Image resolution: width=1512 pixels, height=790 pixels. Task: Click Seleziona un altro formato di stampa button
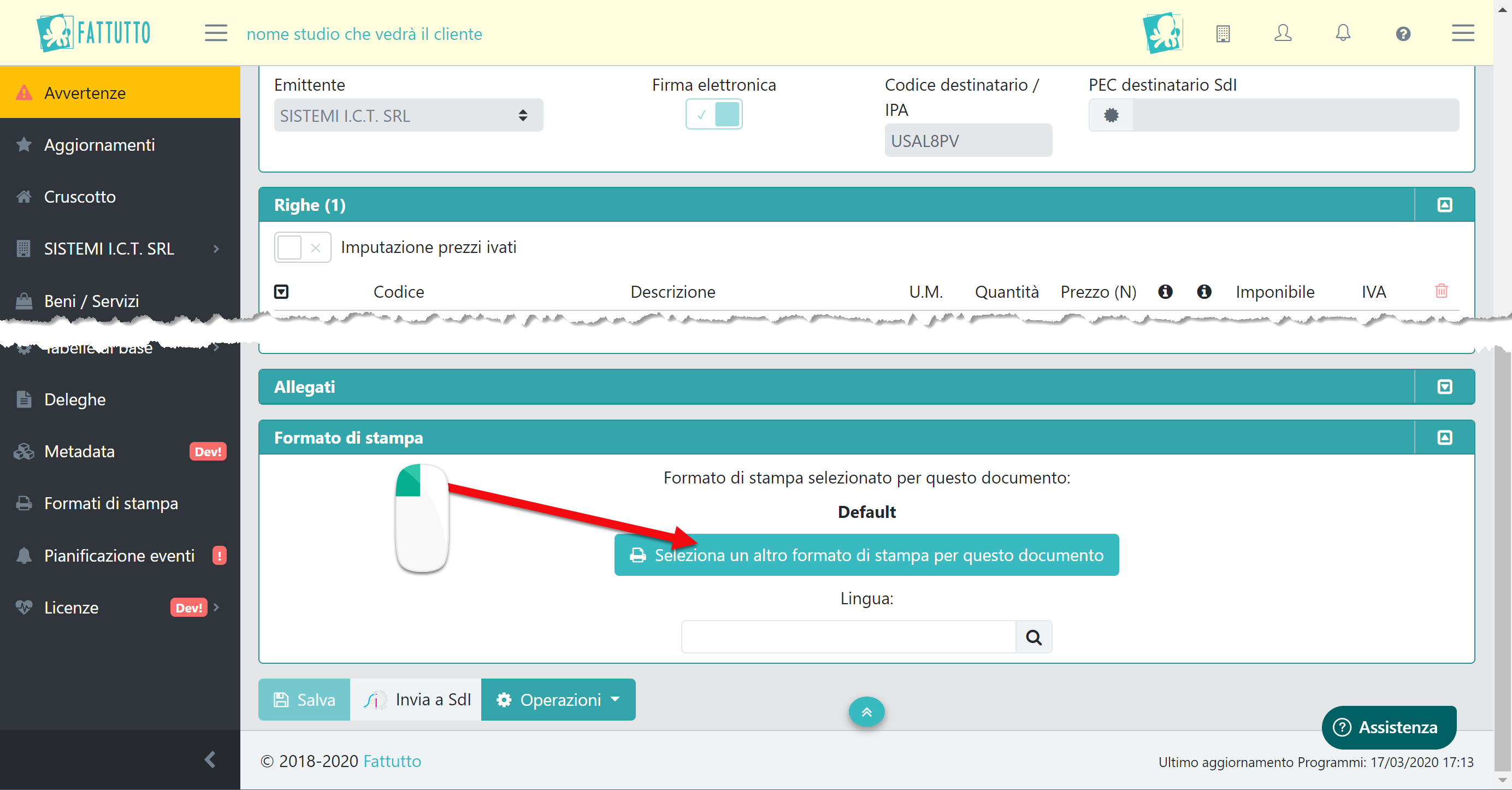tap(866, 555)
